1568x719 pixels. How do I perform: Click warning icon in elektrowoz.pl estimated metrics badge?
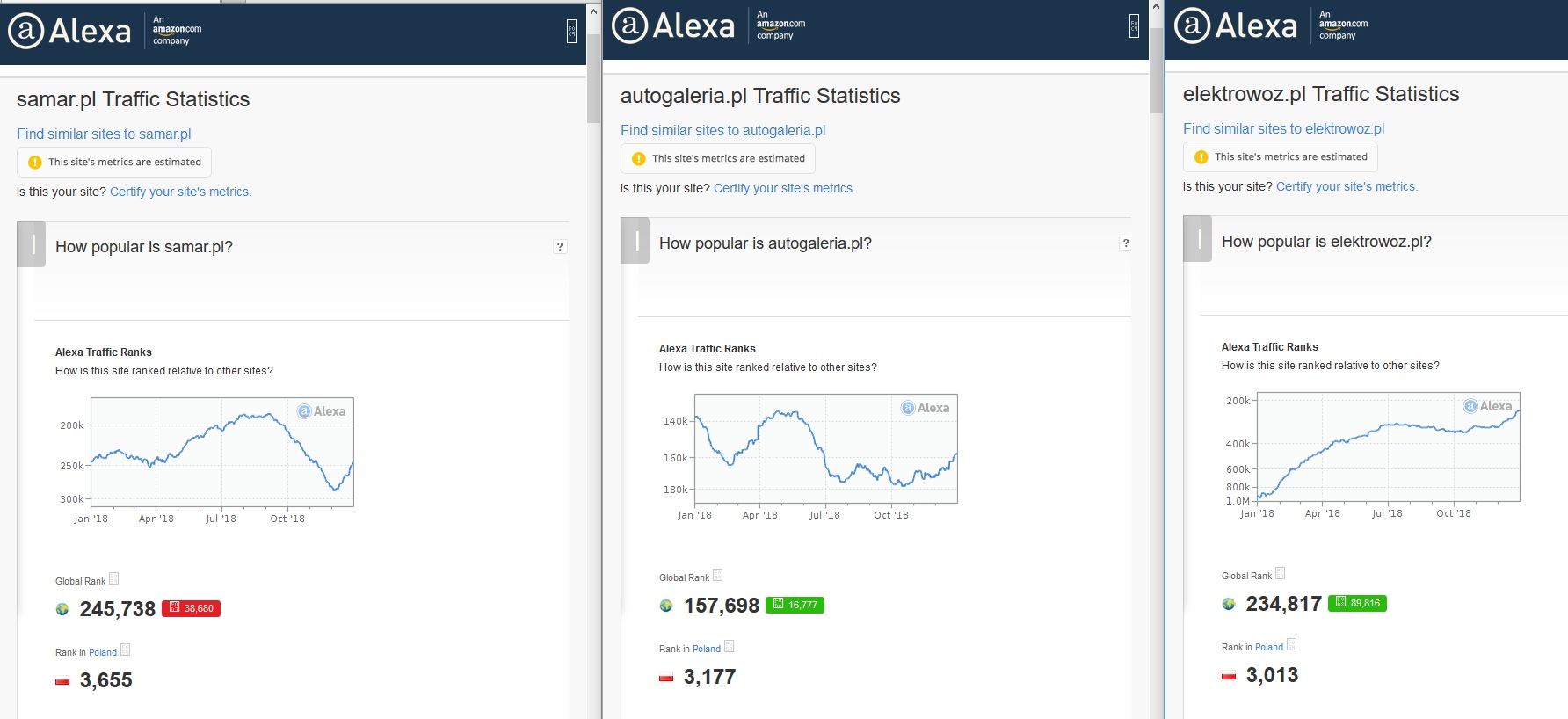pos(1201,157)
